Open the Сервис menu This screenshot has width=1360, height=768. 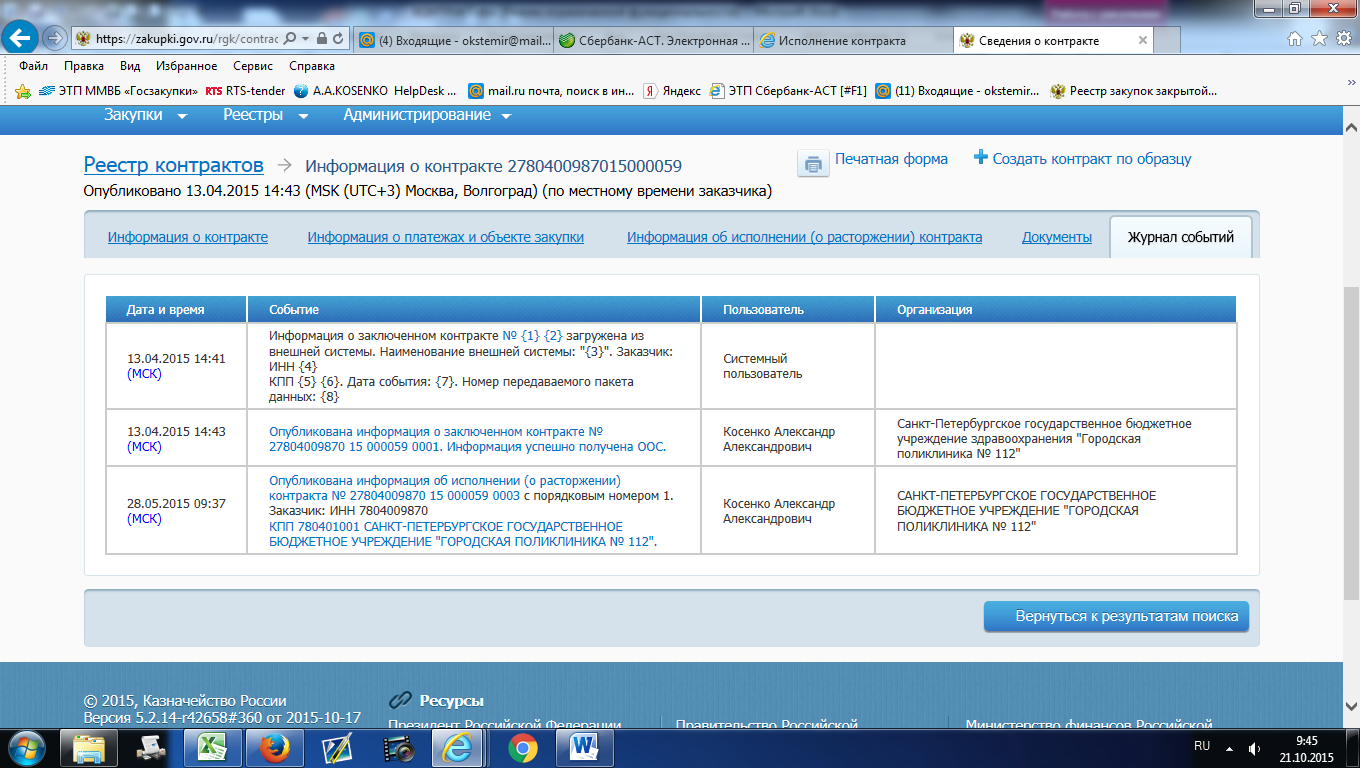[x=253, y=66]
